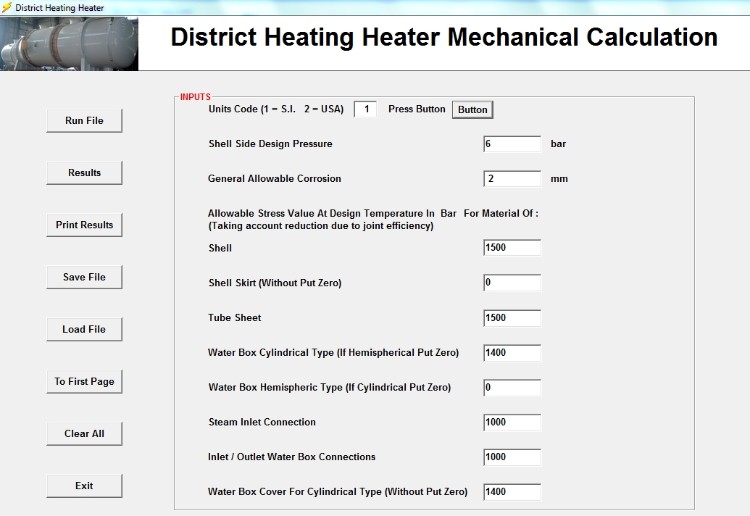The image size is (750, 516).
Task: Click the Load File button
Action: 84,329
